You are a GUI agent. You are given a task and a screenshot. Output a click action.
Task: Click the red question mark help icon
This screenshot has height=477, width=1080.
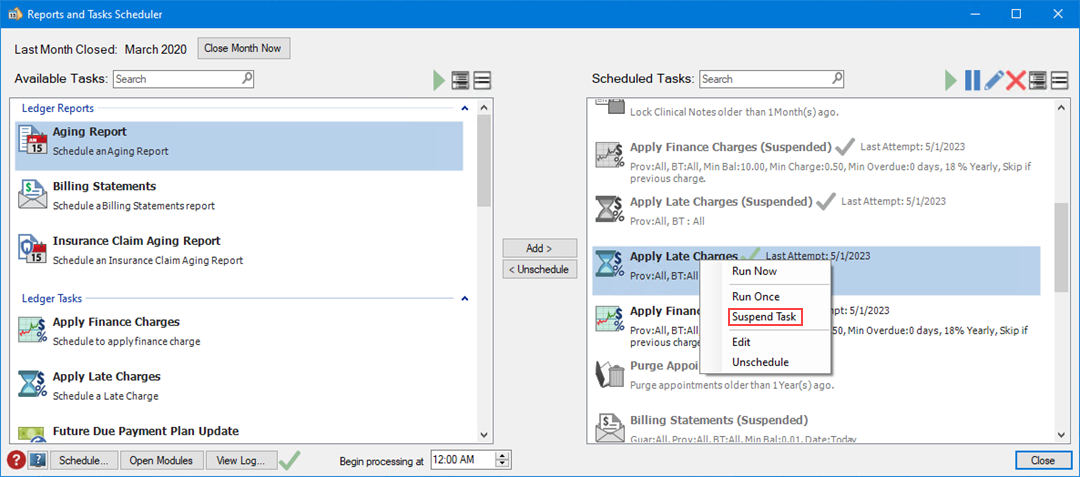(x=16, y=460)
